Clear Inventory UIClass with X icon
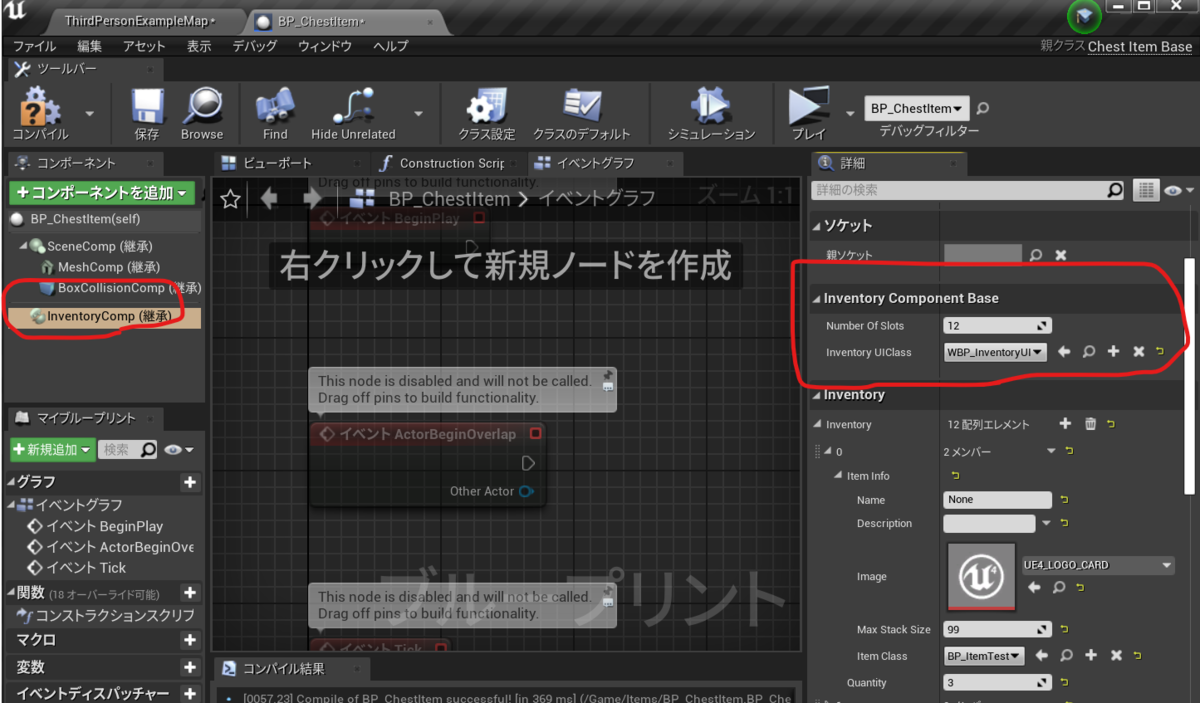Viewport: 1200px width, 703px height. point(1138,352)
